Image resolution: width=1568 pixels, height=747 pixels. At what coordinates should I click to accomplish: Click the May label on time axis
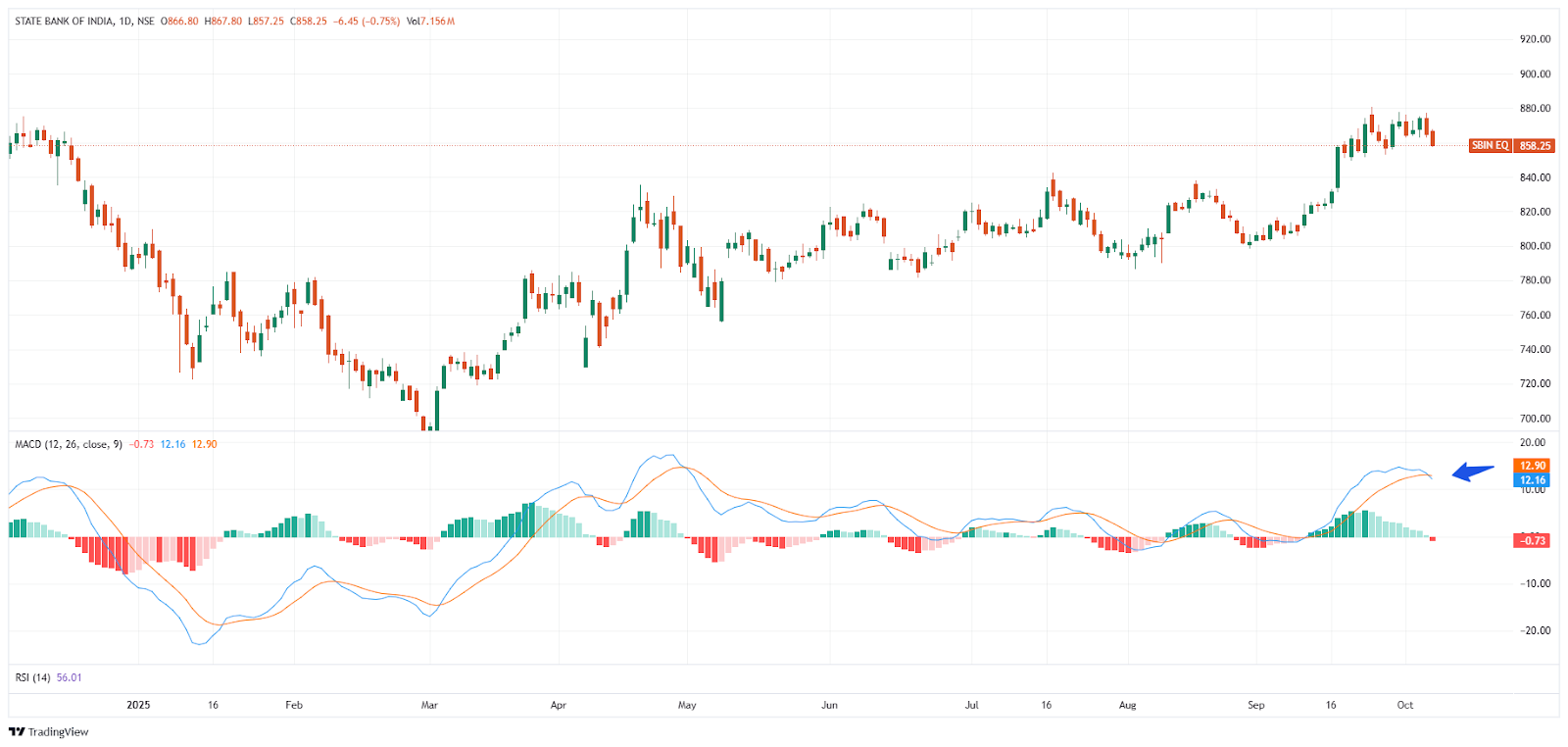pos(686,705)
